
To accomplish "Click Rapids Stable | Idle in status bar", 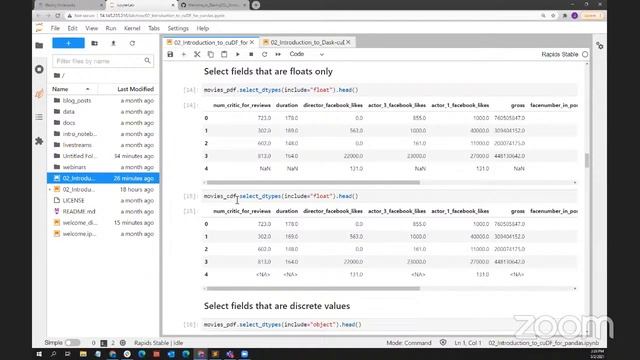I will 158,343.
